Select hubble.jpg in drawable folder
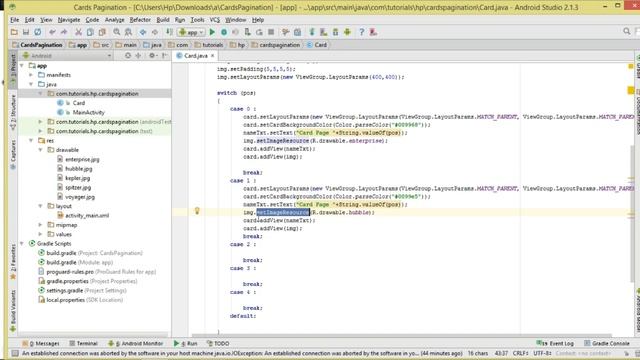 pos(79,169)
